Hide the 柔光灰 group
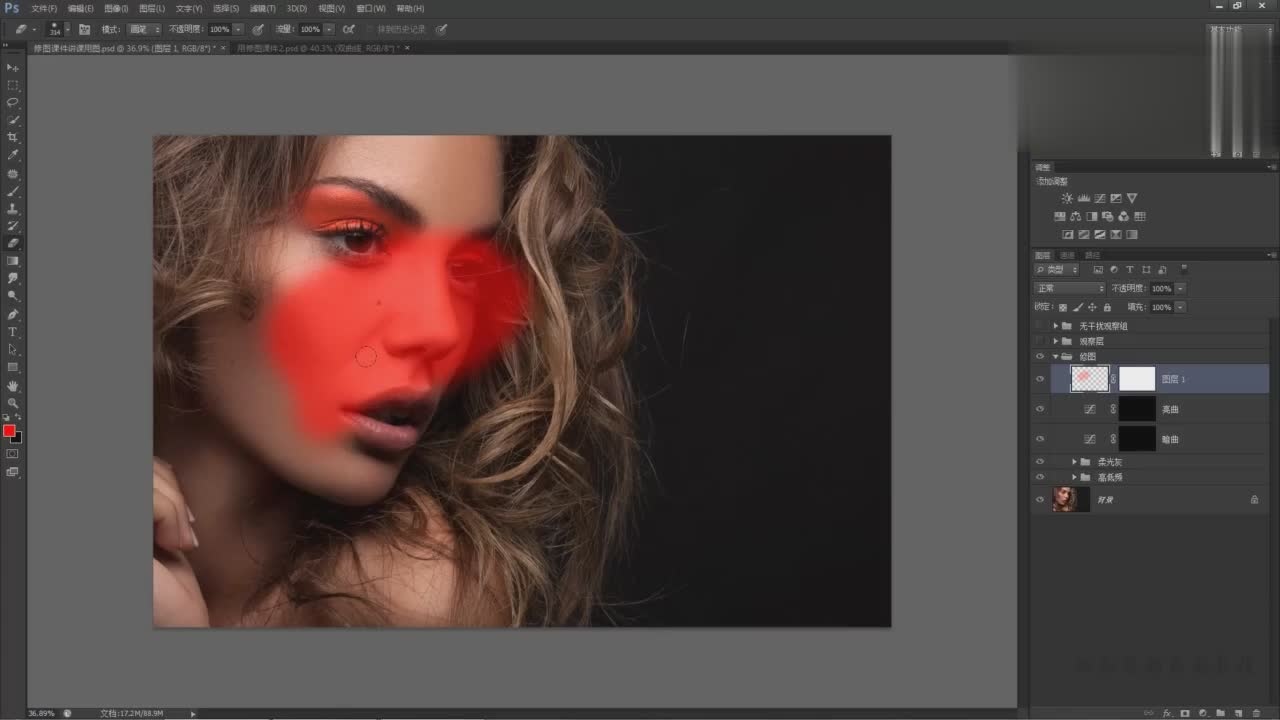The height and width of the screenshot is (720, 1280). tap(1040, 462)
